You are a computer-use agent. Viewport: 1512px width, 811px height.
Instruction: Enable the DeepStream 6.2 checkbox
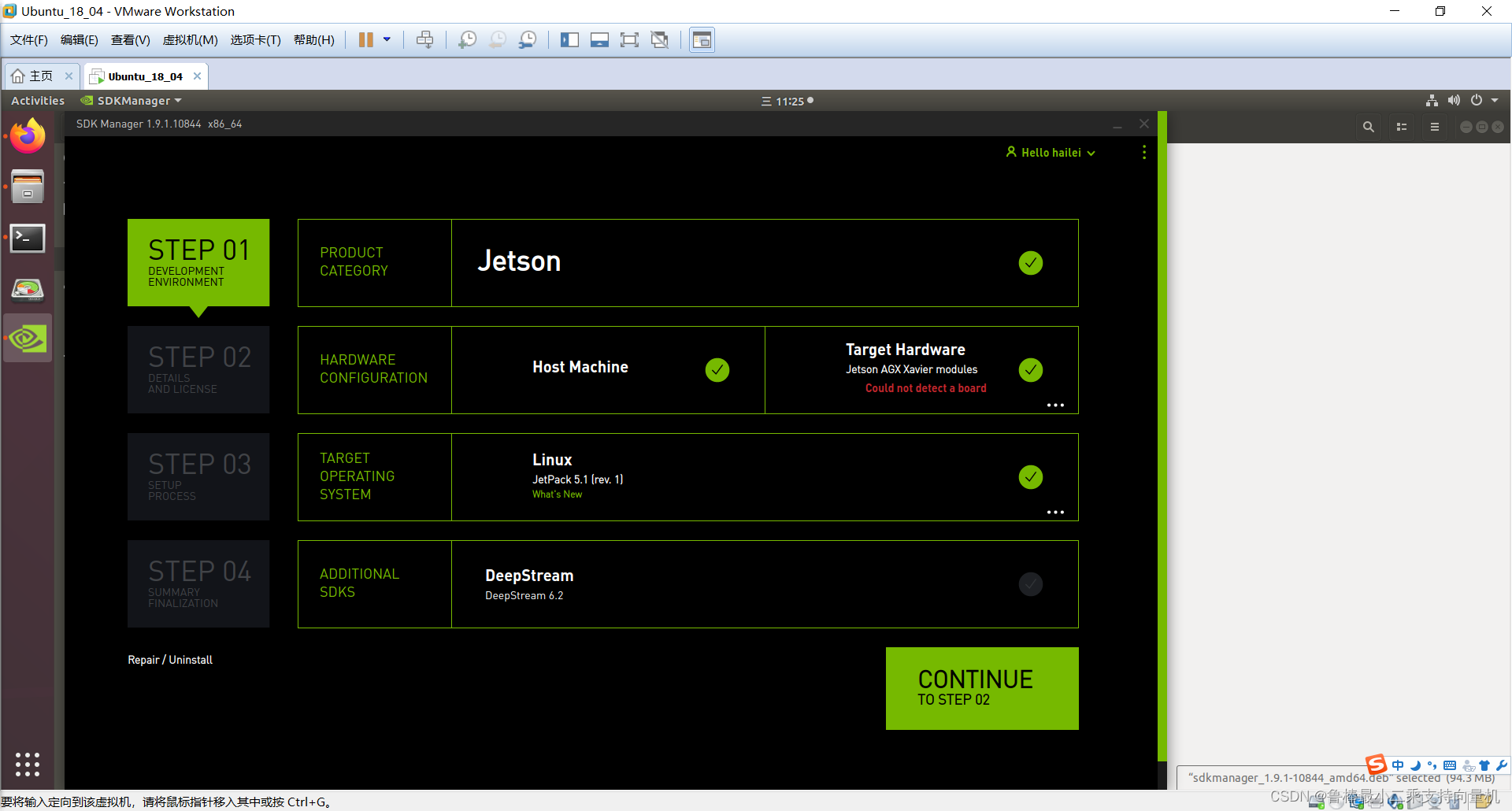point(1030,584)
